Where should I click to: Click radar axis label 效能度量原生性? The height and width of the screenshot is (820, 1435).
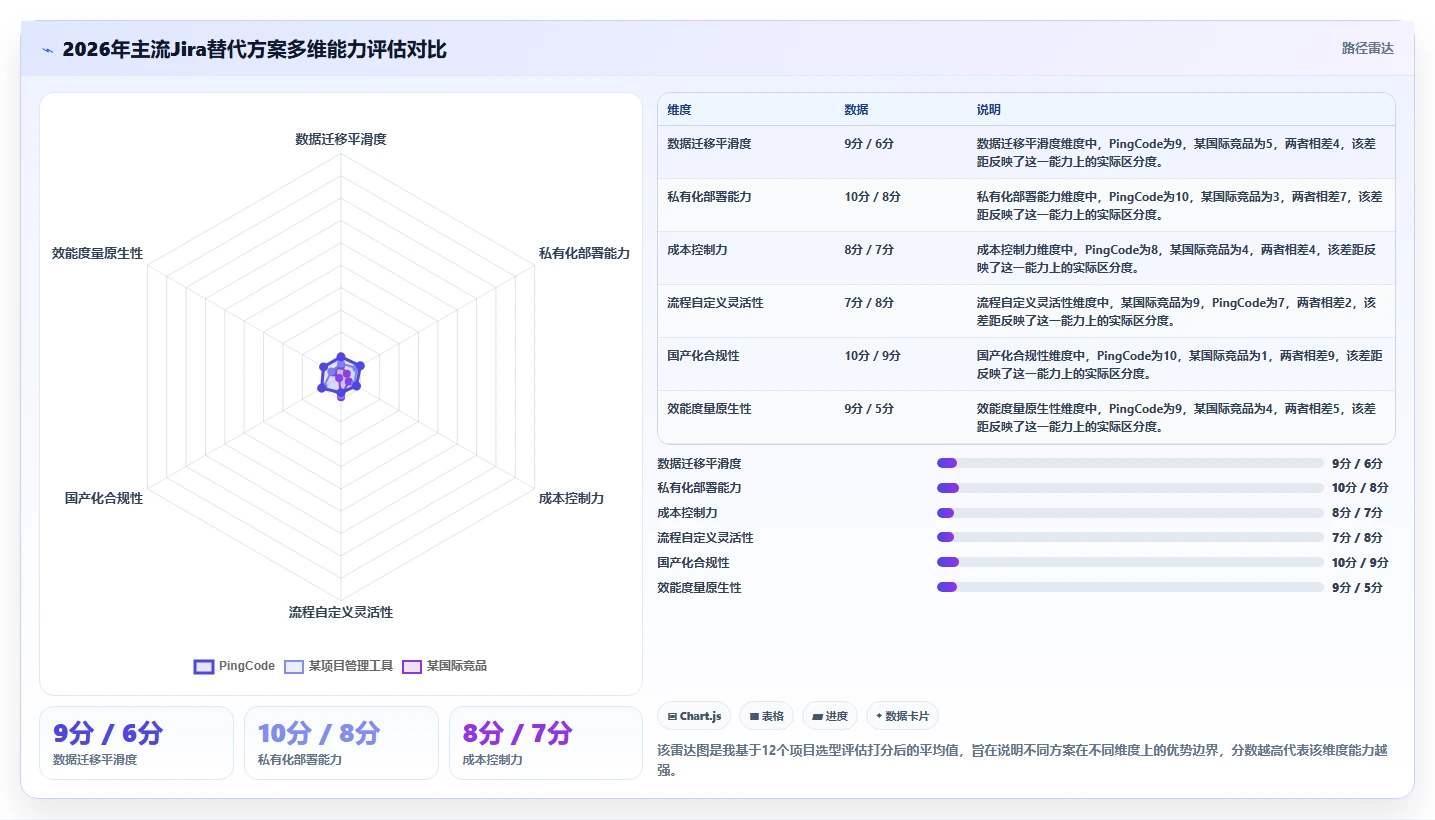[x=97, y=253]
